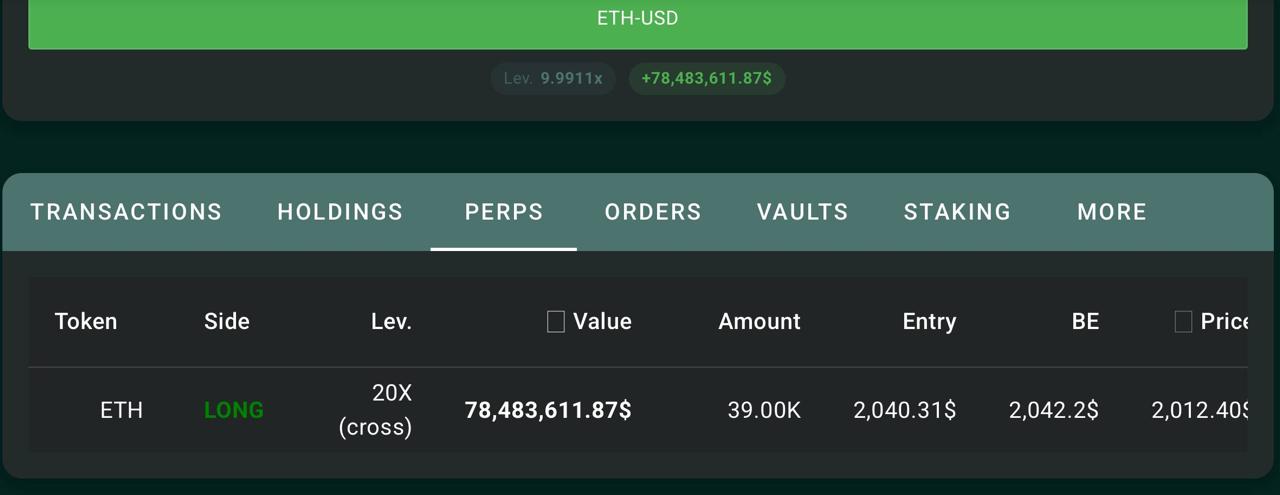Click the Lev. 9.9911x badge
The image size is (1280, 495).
553,78
